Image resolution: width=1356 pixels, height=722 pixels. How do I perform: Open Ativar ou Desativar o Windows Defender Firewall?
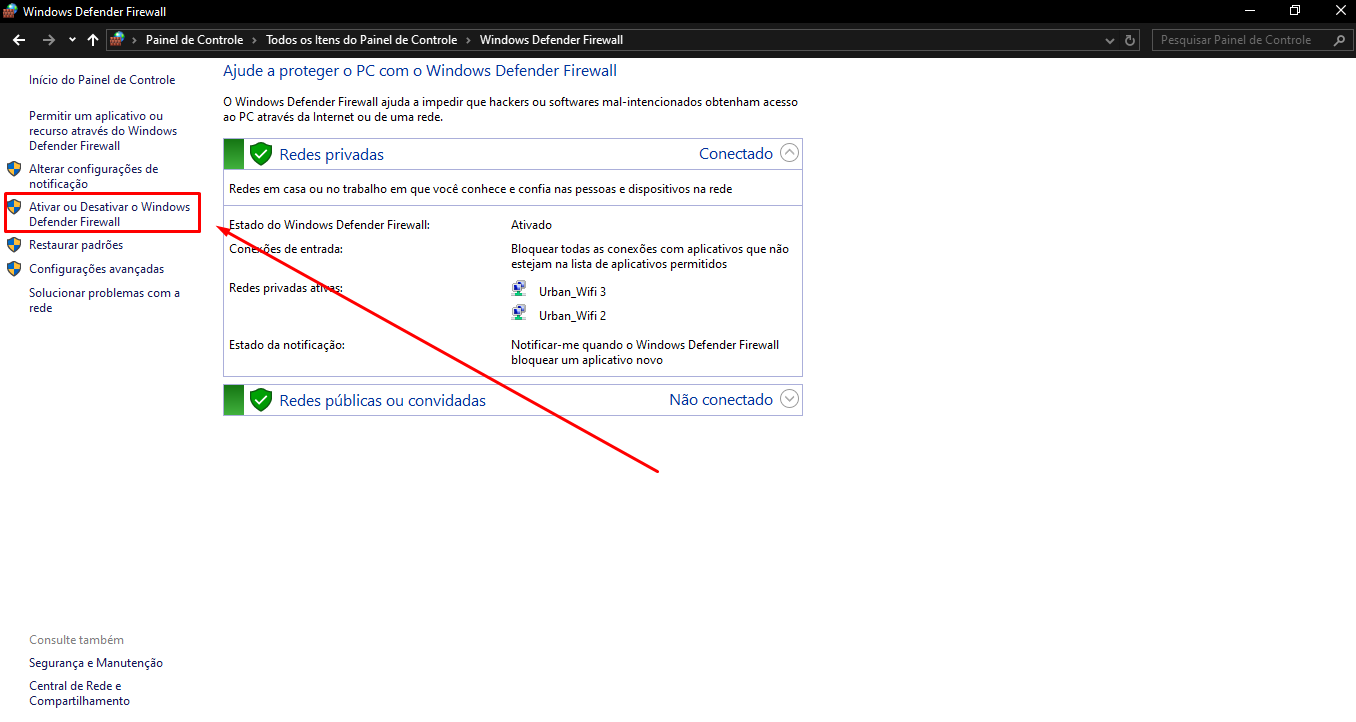click(109, 214)
